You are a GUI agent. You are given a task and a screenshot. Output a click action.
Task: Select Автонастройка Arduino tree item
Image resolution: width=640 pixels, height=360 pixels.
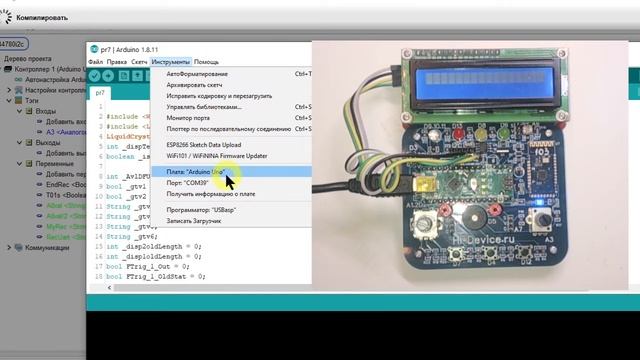pyautogui.click(x=55, y=80)
